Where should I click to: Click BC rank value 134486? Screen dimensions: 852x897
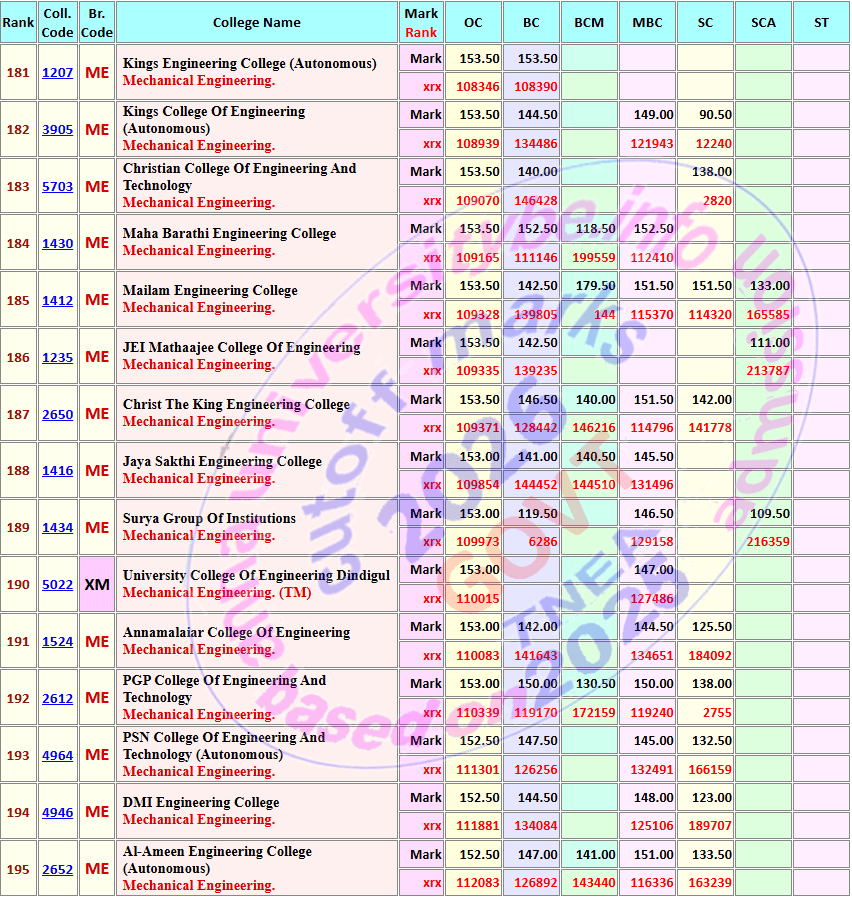[x=536, y=144]
